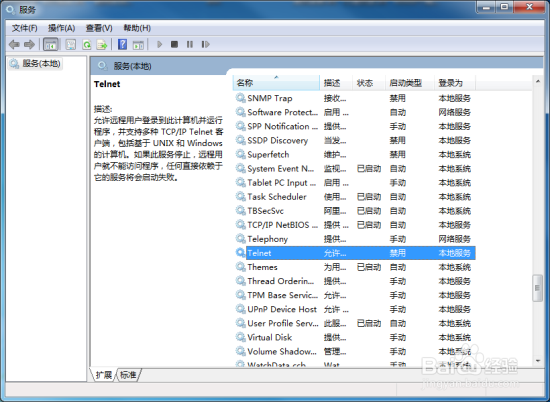
Task: Select the TPM Base Servic... service row
Action: (x=354, y=295)
